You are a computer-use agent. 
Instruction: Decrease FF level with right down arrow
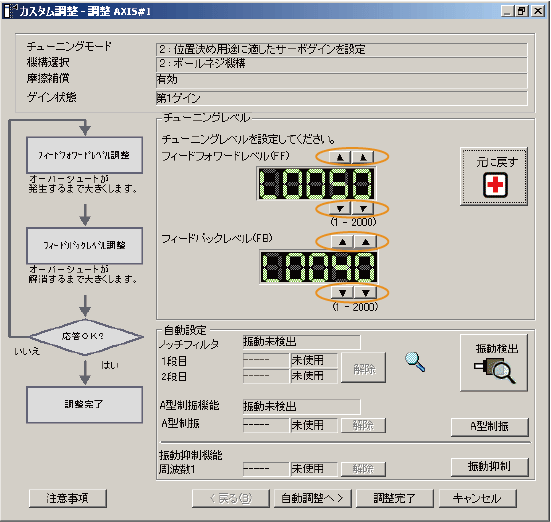(x=363, y=208)
